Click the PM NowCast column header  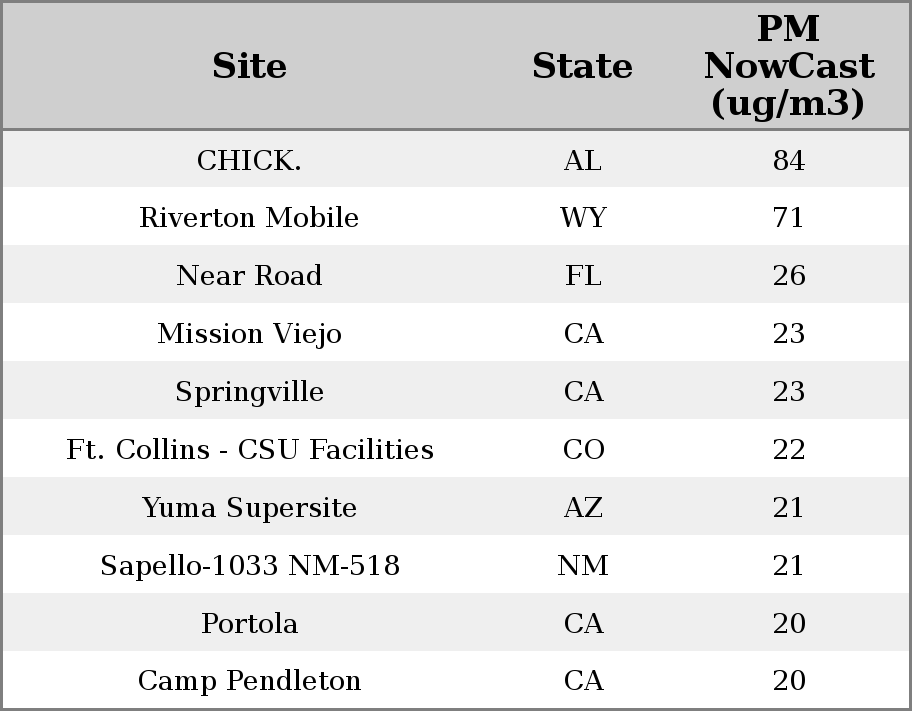(788, 66)
